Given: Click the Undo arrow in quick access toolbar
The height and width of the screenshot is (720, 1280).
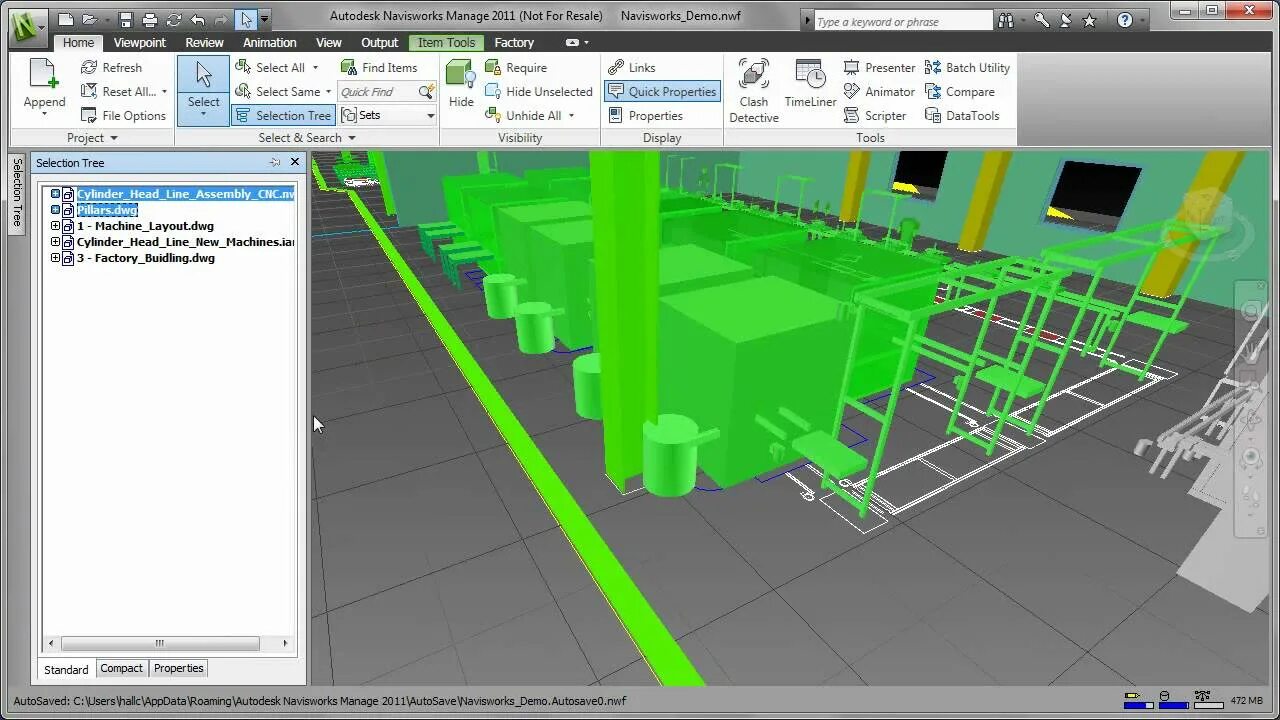Looking at the screenshot, I should tap(197, 19).
